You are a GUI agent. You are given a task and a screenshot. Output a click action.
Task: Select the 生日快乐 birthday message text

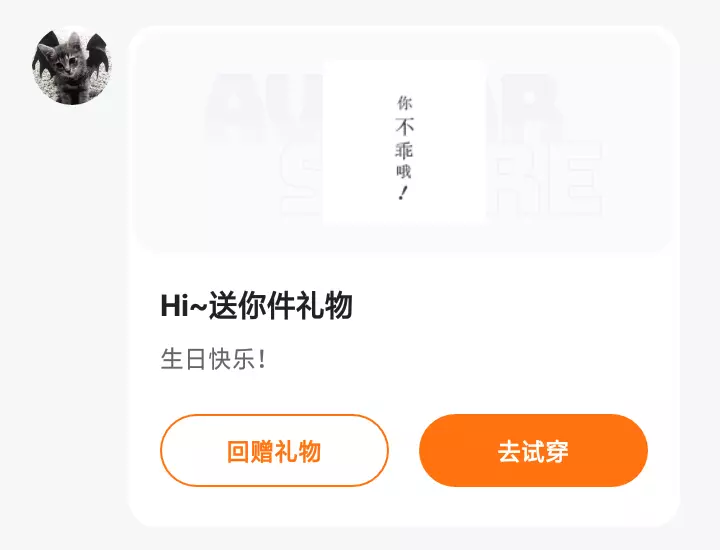point(213,359)
